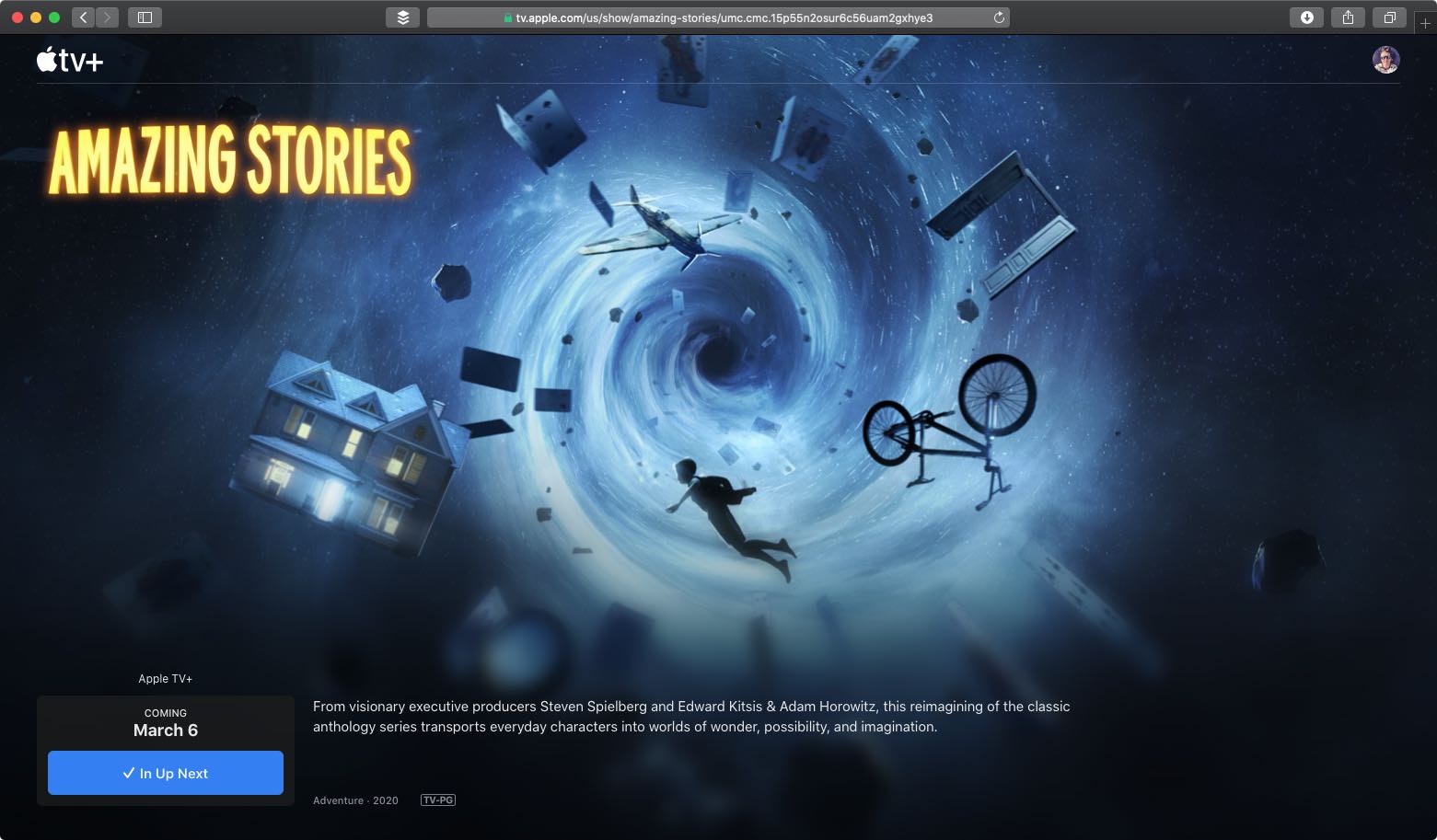Toggle the In Up Next button

pos(166,773)
